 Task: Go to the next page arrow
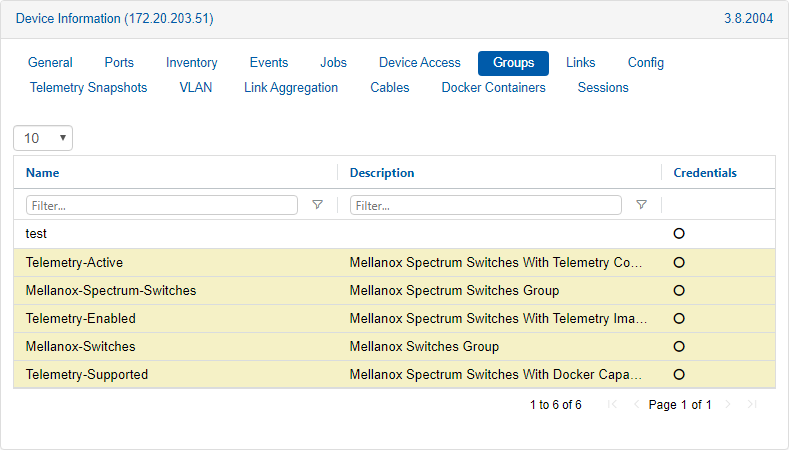[x=728, y=405]
